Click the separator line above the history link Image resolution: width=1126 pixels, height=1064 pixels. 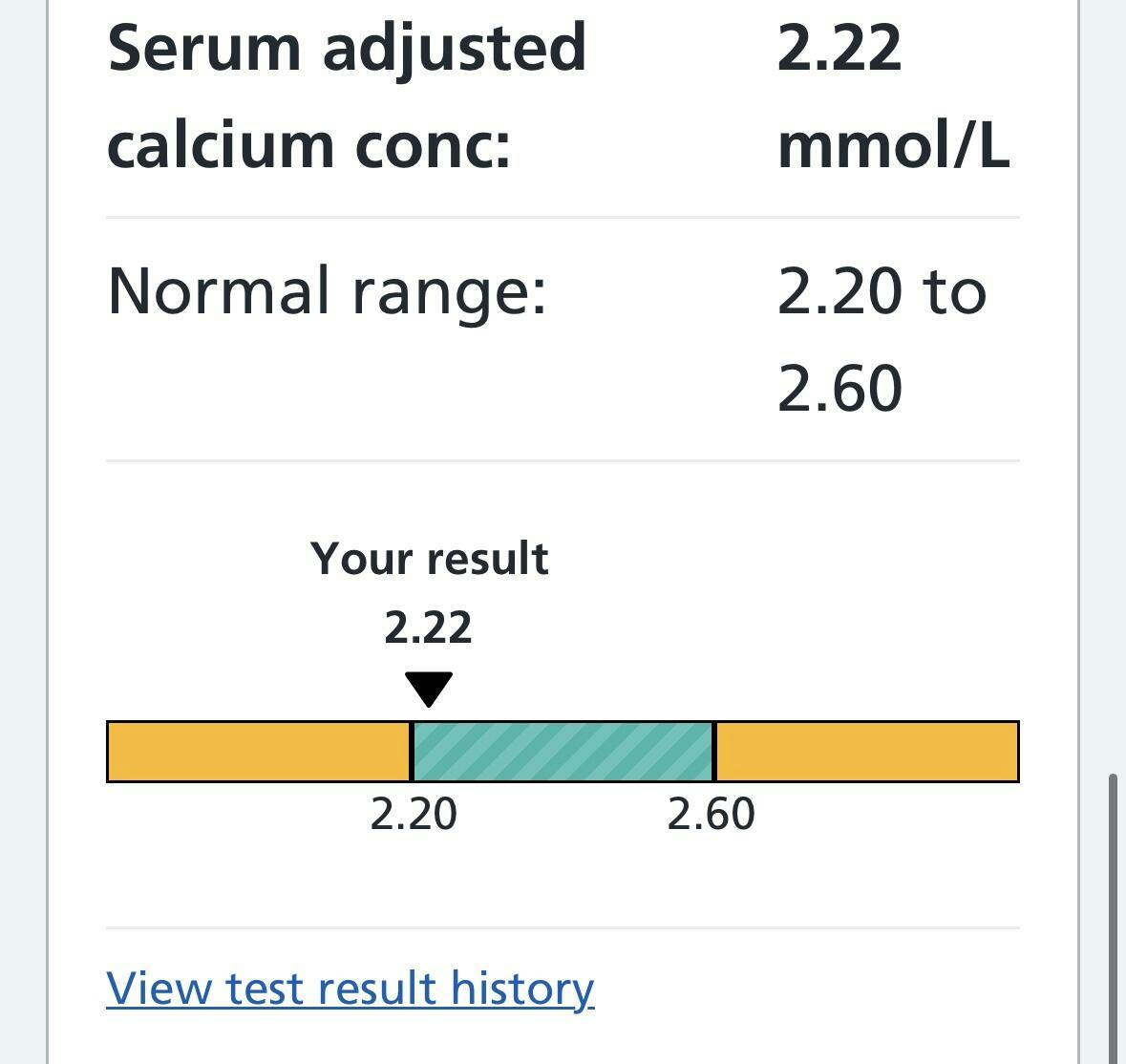pos(563,927)
